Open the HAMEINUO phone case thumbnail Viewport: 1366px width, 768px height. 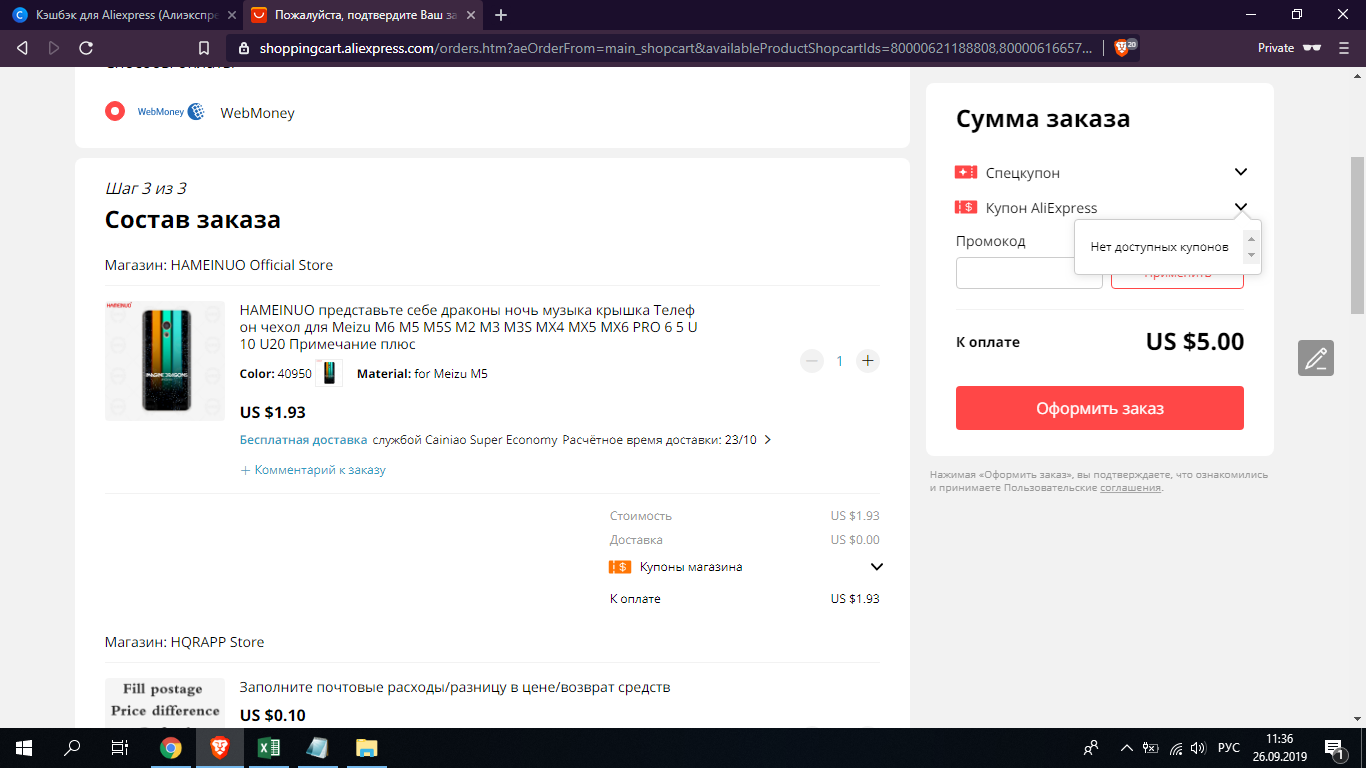click(x=165, y=361)
